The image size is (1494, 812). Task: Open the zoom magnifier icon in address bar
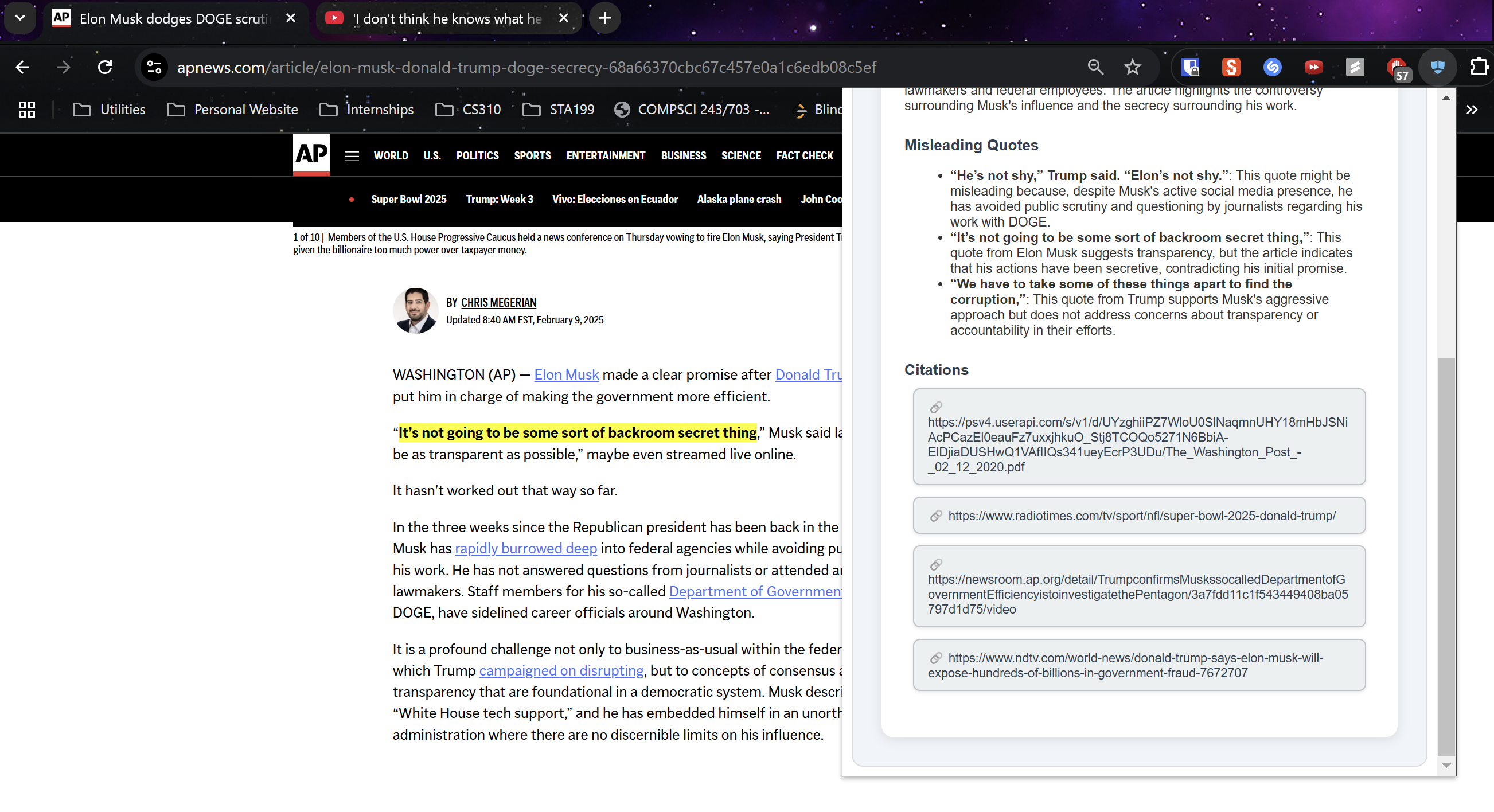coord(1095,67)
